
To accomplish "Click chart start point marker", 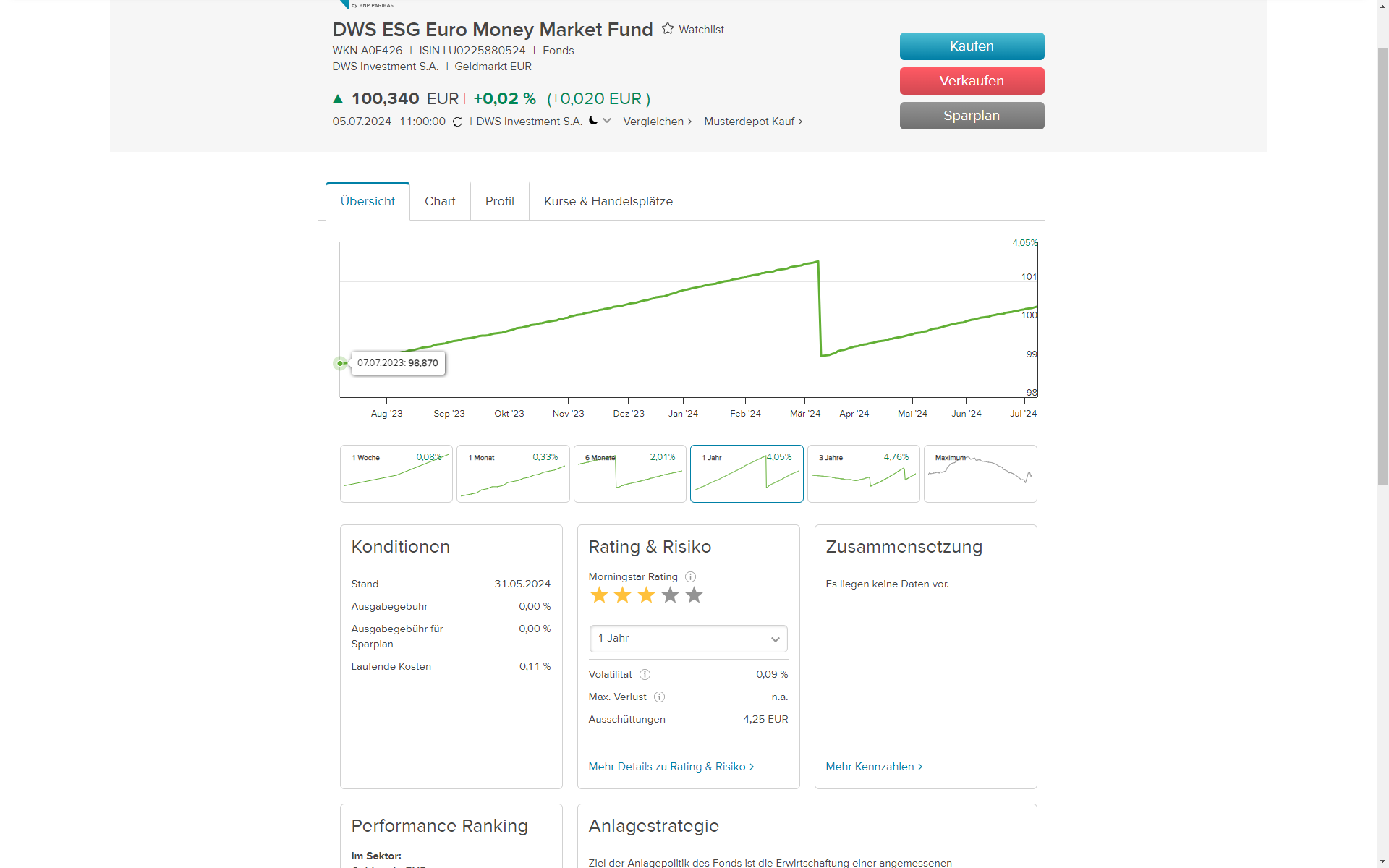I will tap(340, 363).
